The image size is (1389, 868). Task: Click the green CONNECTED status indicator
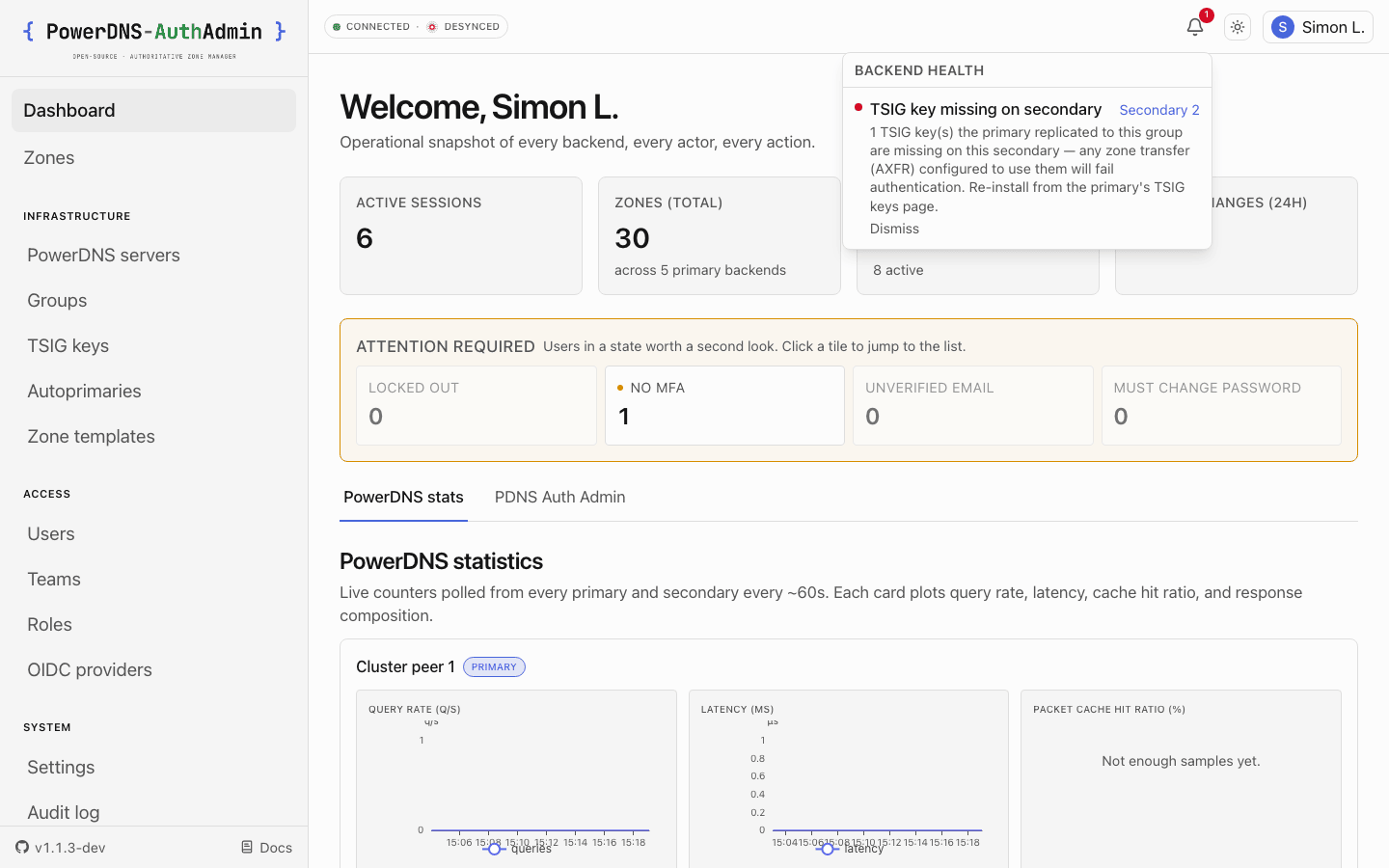pyautogui.click(x=337, y=27)
